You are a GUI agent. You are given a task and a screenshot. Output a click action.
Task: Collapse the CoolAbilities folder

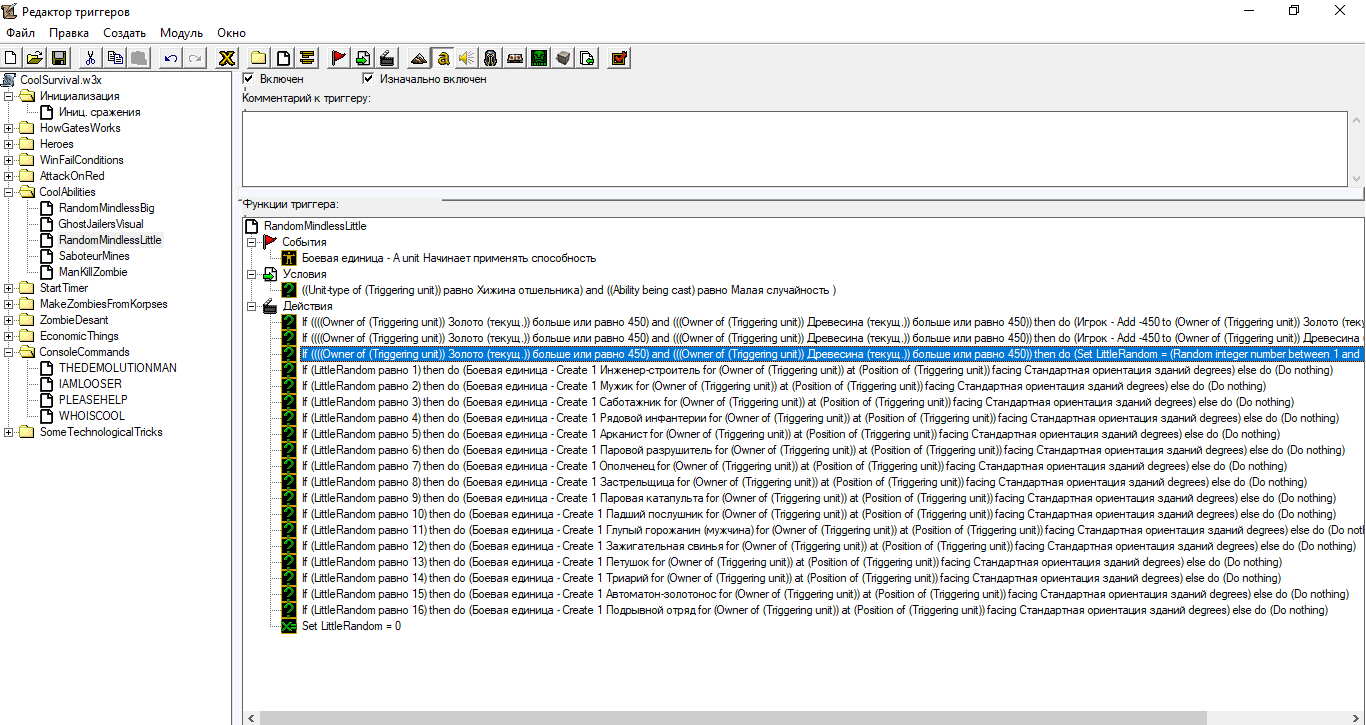tap(9, 192)
